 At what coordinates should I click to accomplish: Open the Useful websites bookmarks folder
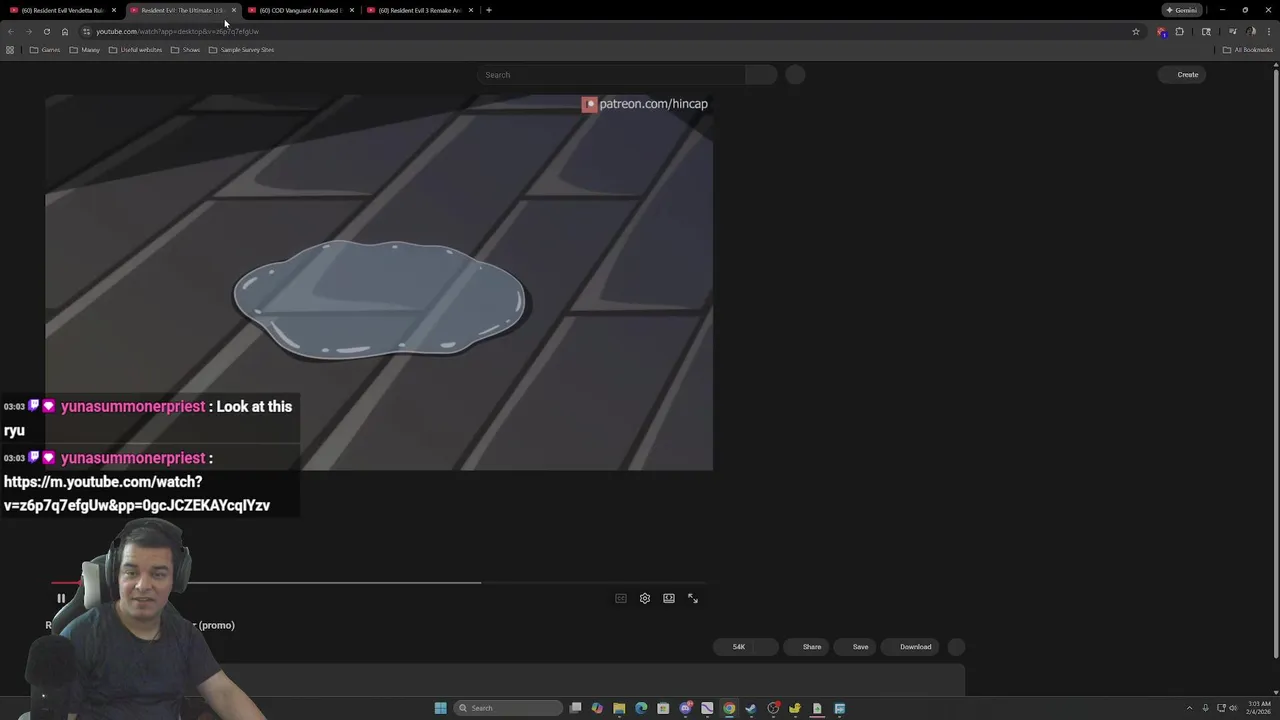coord(135,50)
